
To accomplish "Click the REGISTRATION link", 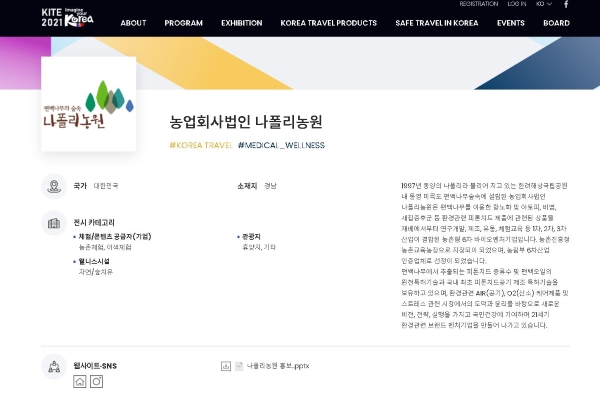I will point(479,4).
